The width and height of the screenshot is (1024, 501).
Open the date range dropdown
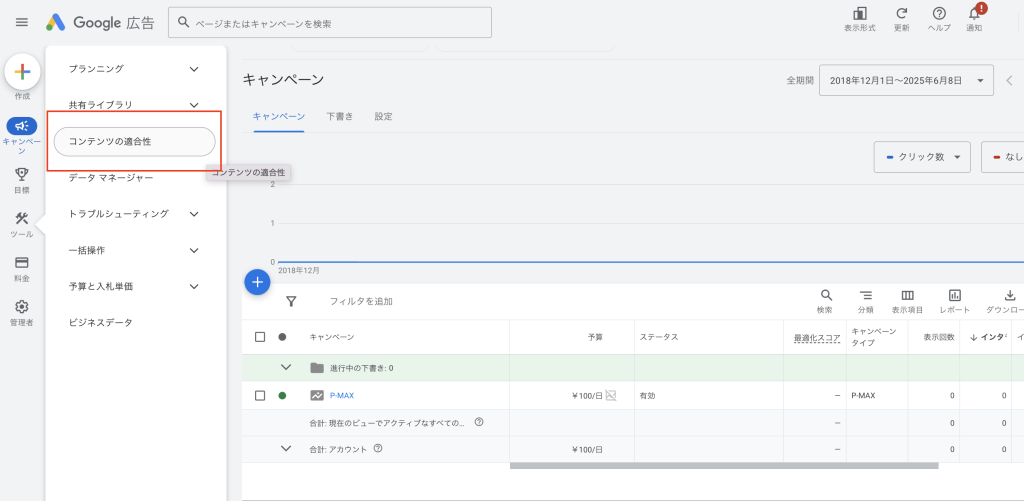pos(905,80)
